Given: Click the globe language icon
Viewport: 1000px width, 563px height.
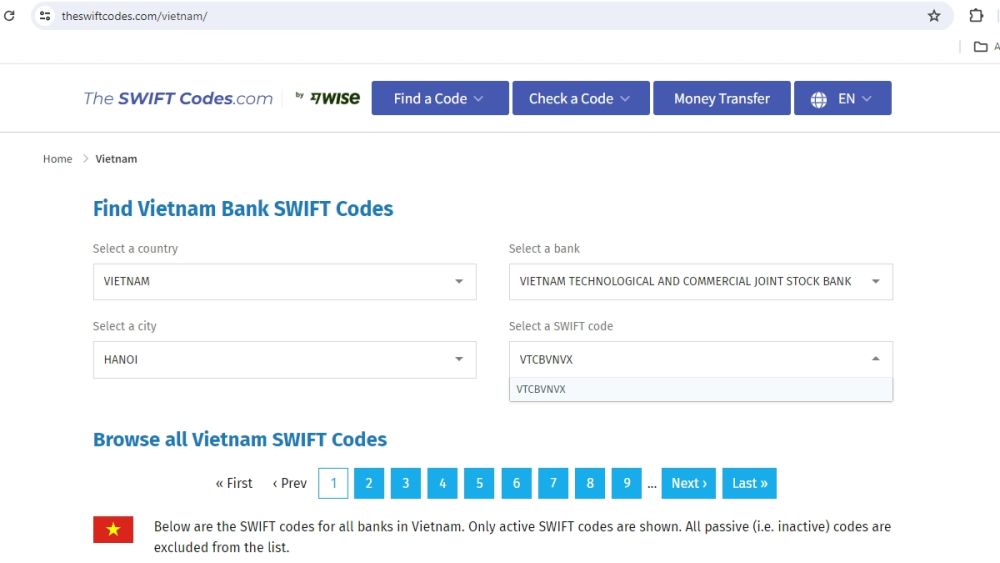Looking at the screenshot, I should (819, 99).
